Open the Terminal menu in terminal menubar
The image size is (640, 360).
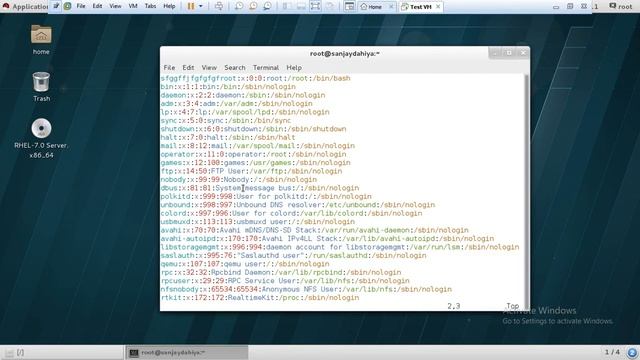click(266, 67)
